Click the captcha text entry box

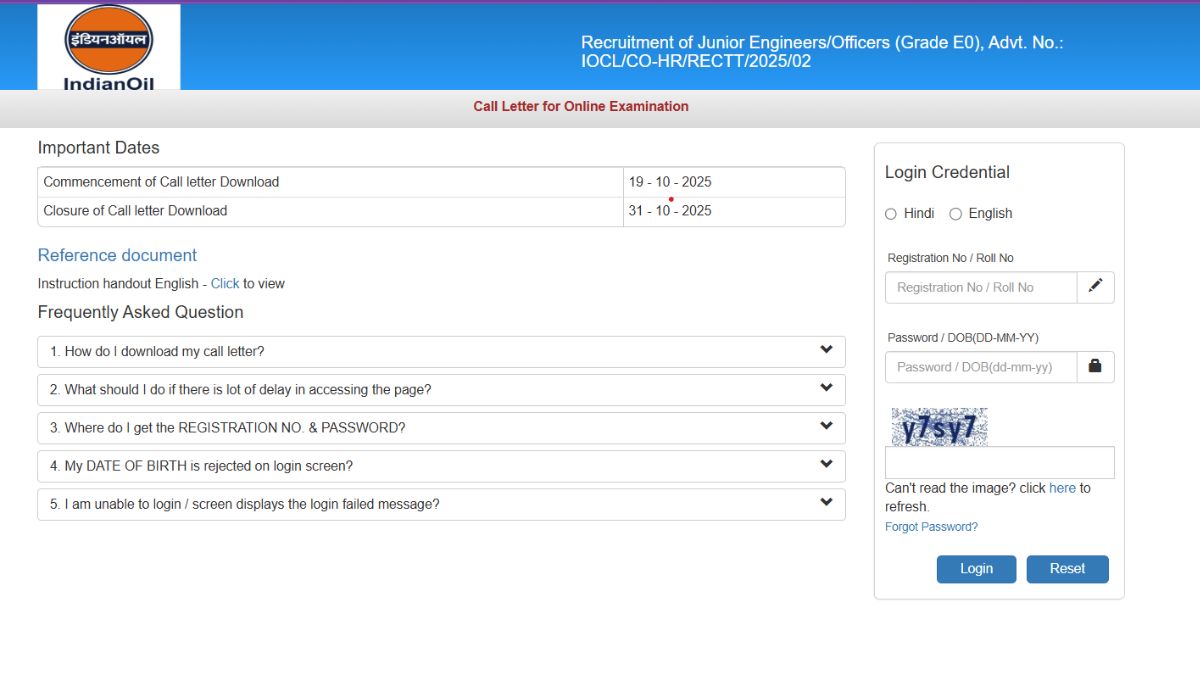[999, 463]
